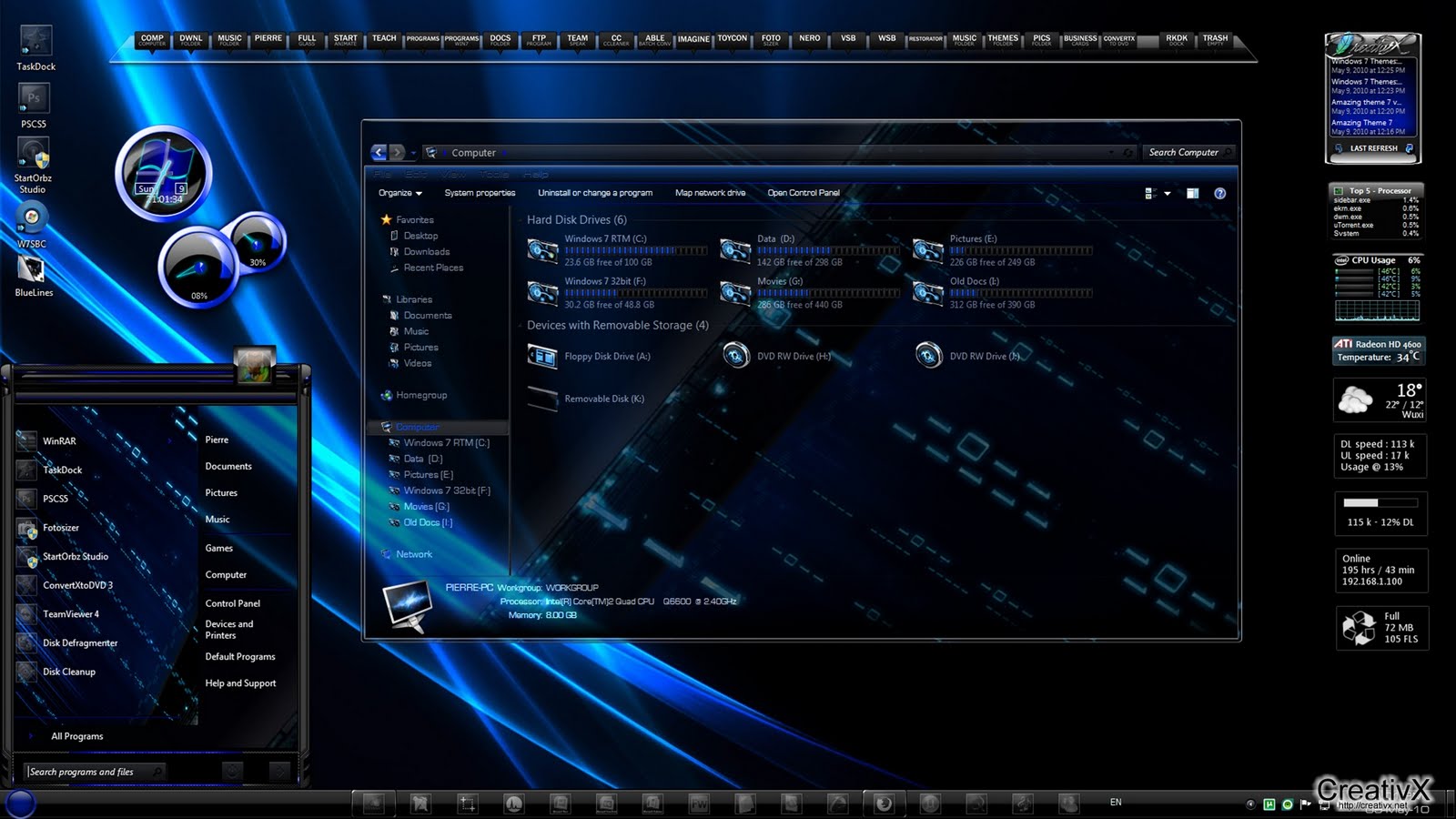This screenshot has height=819, width=1456.
Task: Click the NERO dock item
Action: tap(809, 40)
